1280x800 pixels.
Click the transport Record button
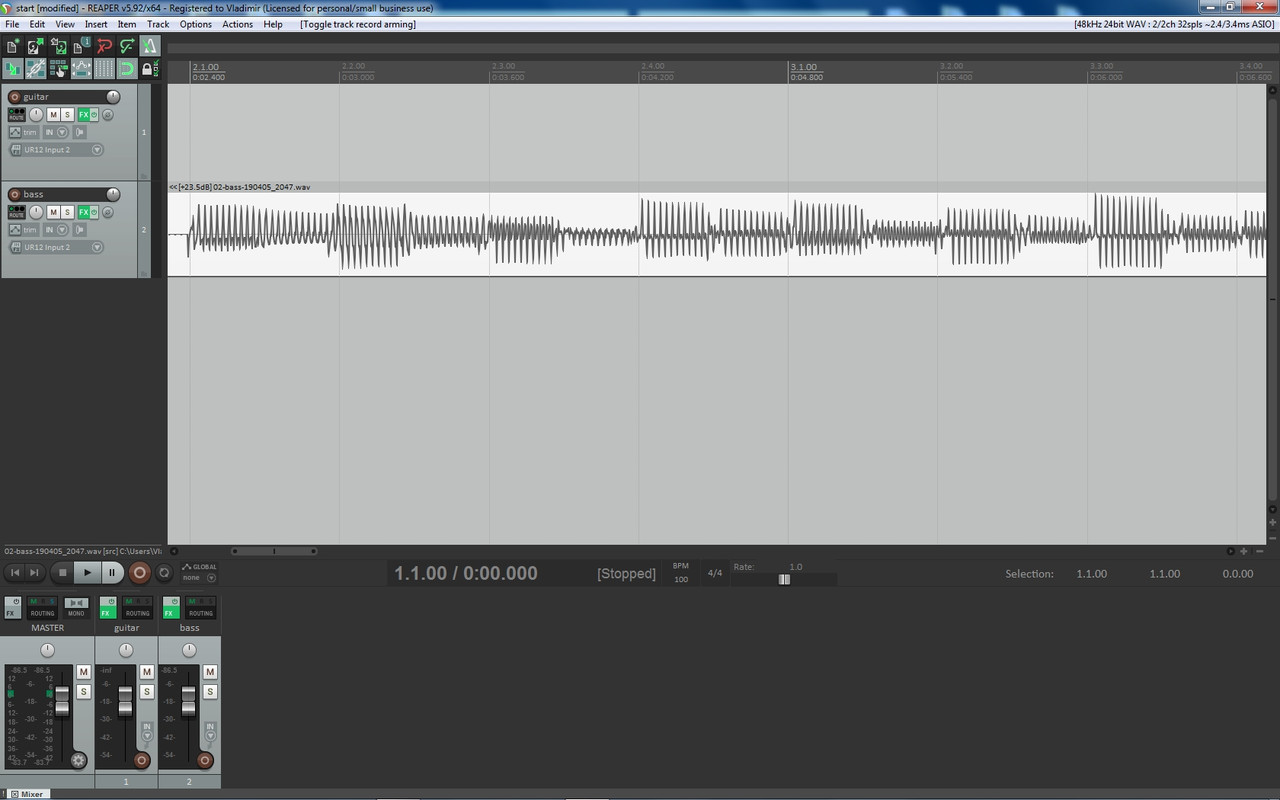[x=139, y=573]
